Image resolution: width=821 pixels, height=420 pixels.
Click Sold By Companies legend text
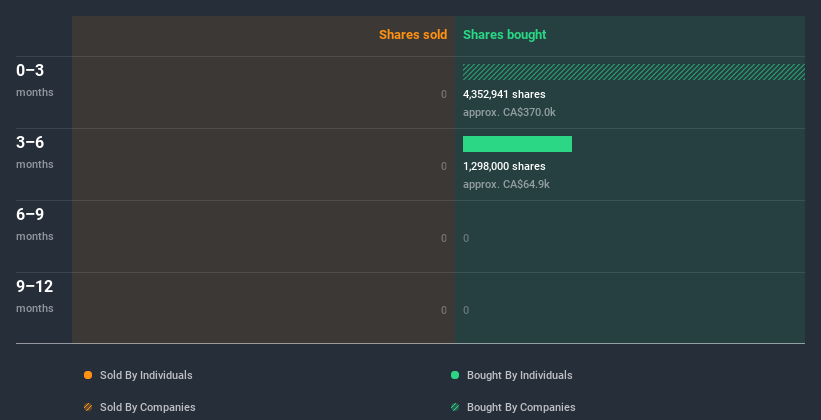(148, 407)
